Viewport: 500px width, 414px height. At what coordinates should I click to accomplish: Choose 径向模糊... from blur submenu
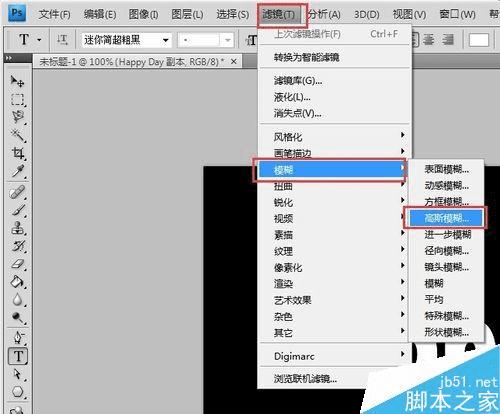tap(446, 250)
